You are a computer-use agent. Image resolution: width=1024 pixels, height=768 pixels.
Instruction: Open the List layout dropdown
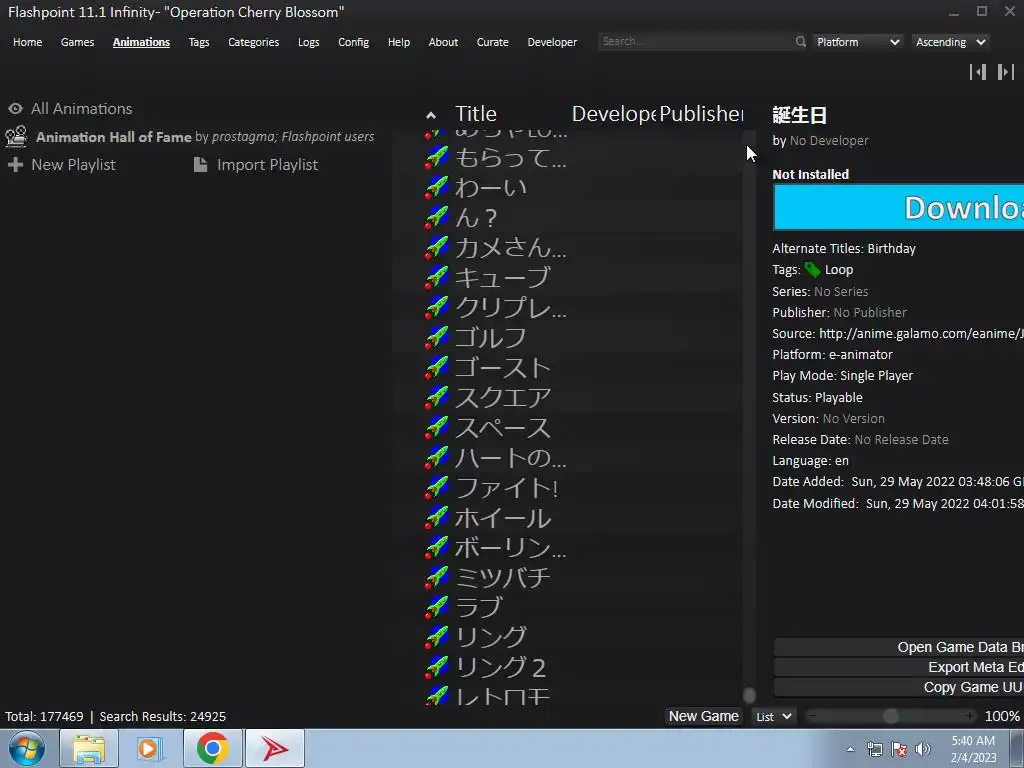tap(774, 716)
